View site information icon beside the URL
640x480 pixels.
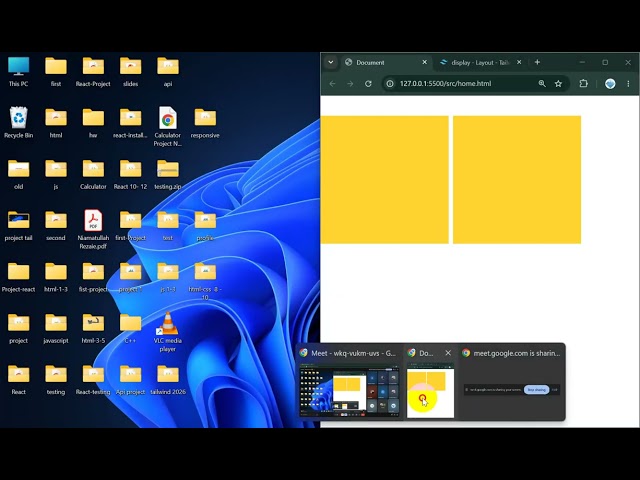click(x=390, y=84)
